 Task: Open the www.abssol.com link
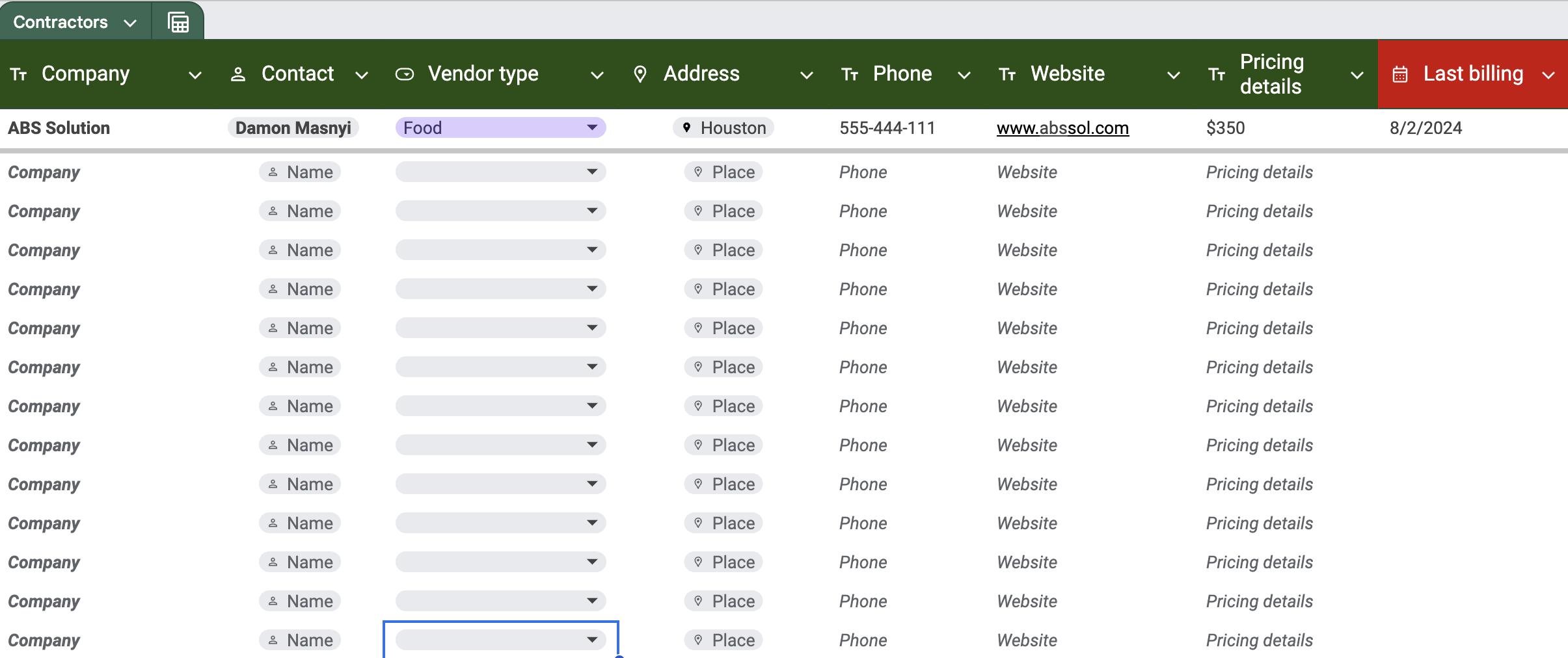tap(1062, 128)
